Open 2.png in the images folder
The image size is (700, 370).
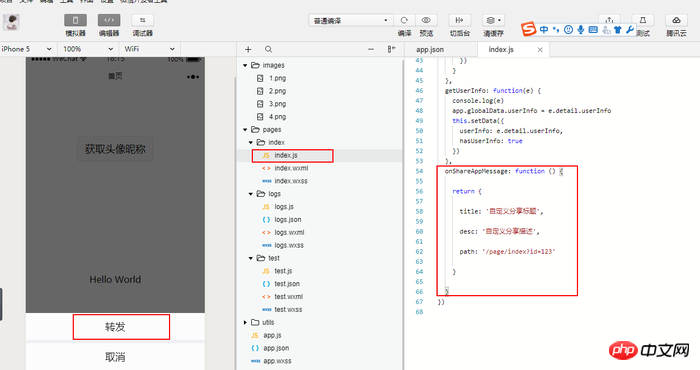277,91
